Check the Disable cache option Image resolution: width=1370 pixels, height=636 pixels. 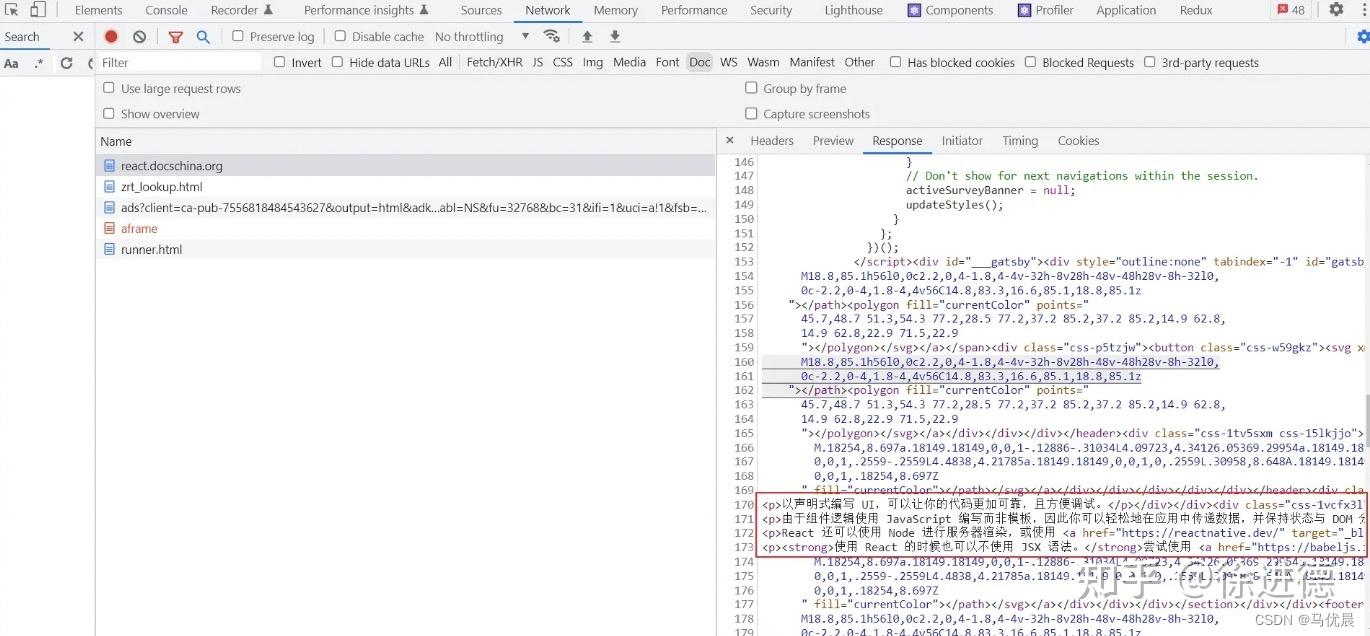340,36
